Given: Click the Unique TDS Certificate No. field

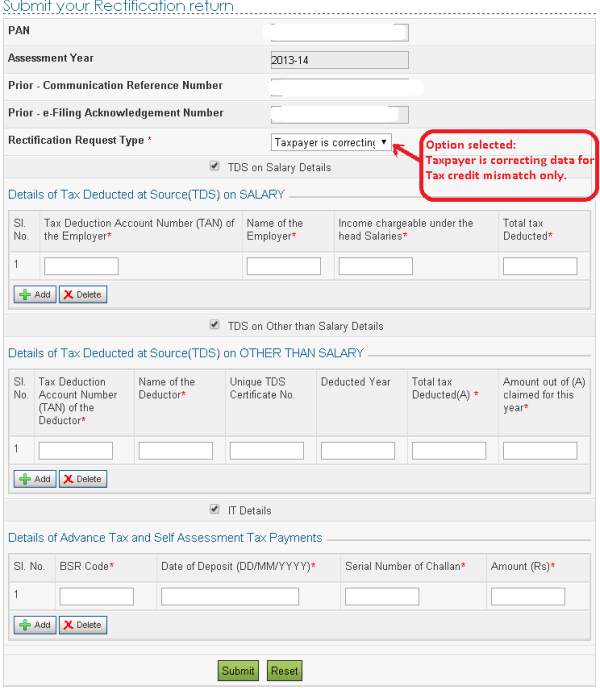Looking at the screenshot, I should (266, 451).
